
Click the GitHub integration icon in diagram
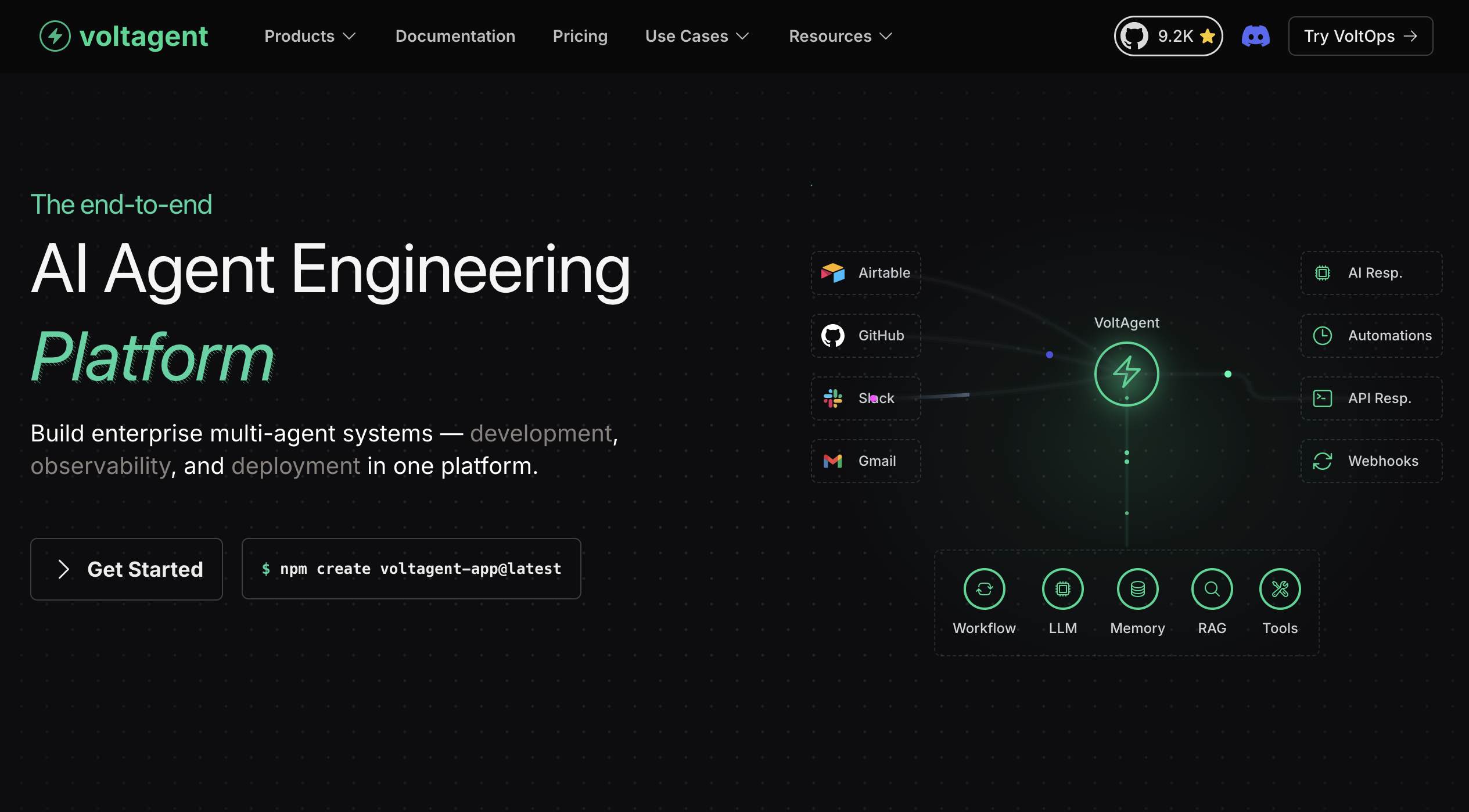point(833,335)
